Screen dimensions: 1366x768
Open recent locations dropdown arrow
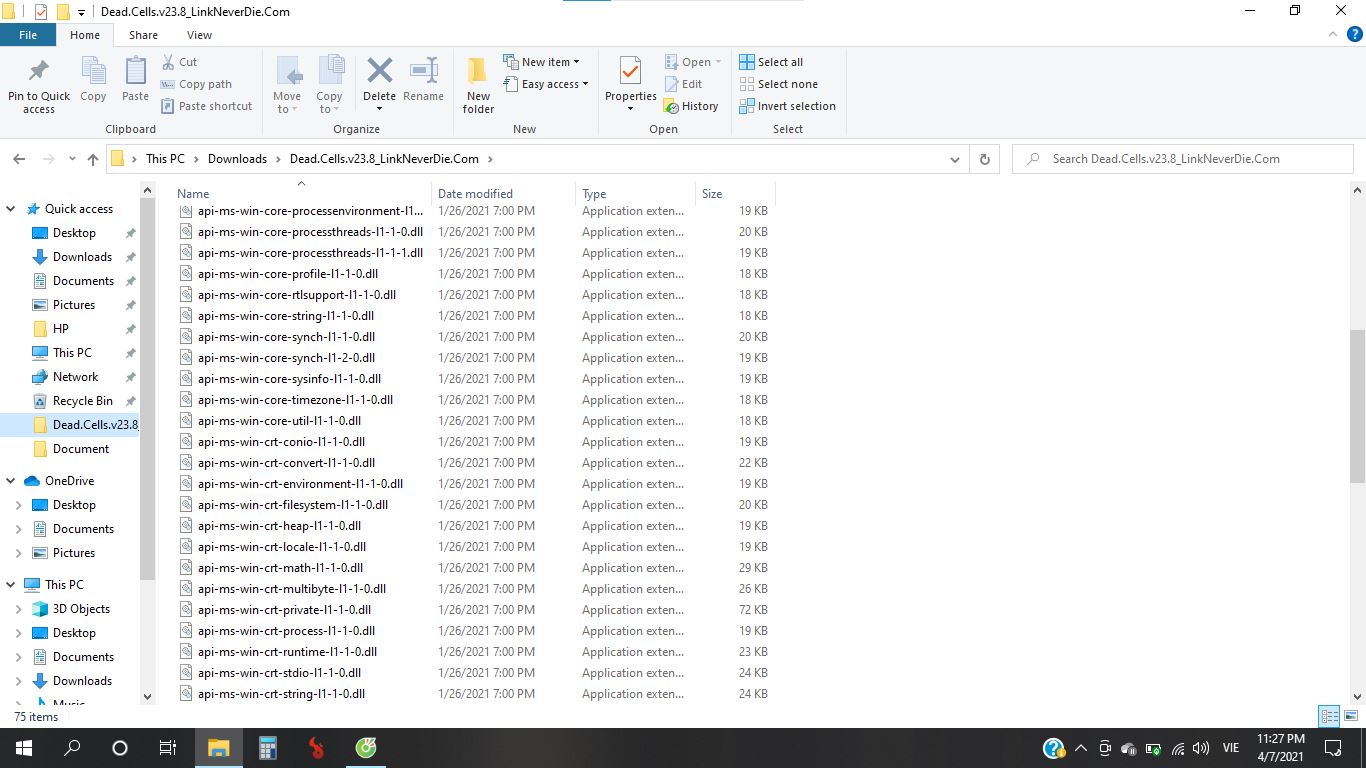click(x=72, y=159)
